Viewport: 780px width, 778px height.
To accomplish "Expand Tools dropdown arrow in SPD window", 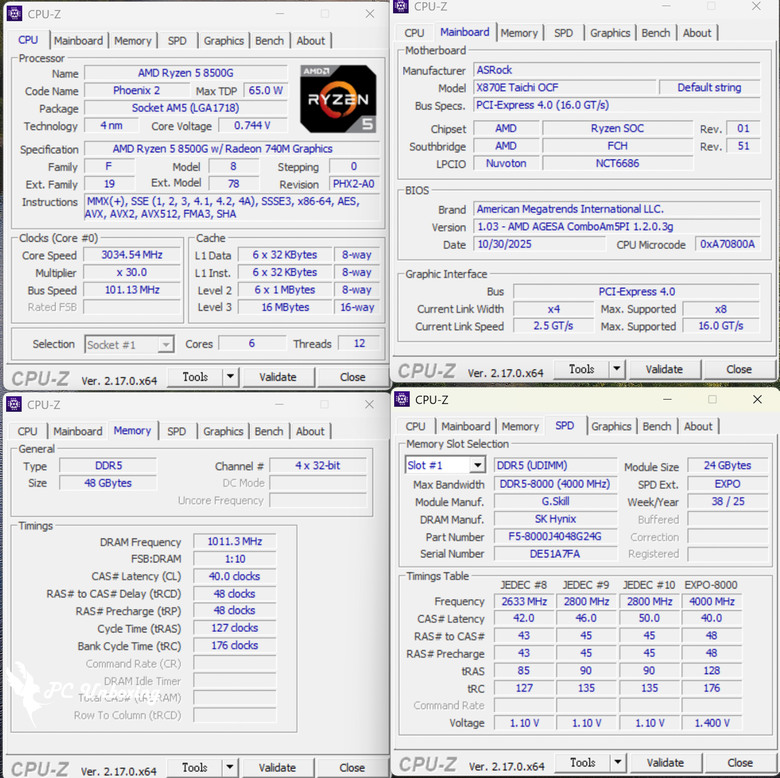I will 618,763.
